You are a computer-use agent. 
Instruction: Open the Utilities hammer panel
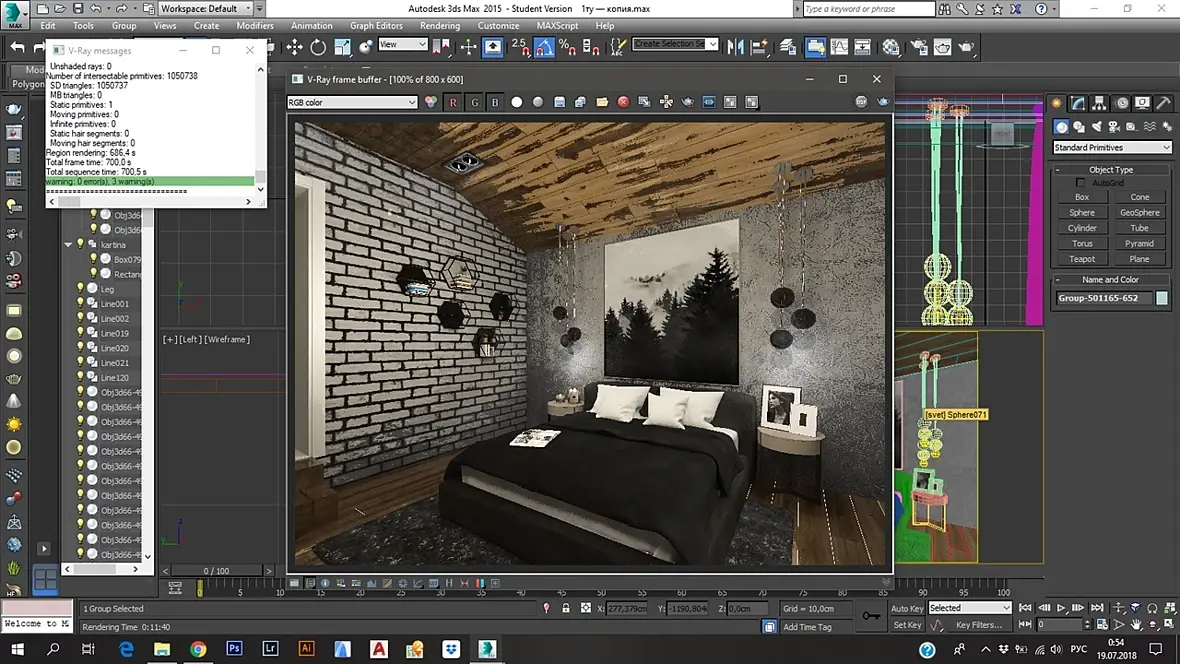click(1163, 103)
